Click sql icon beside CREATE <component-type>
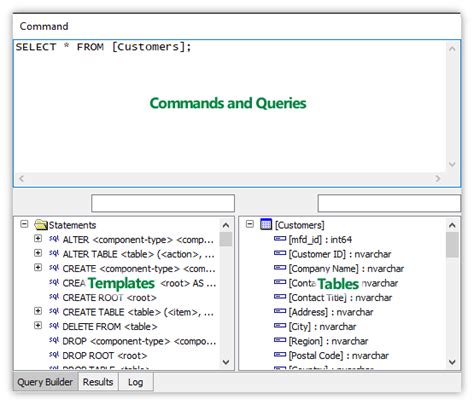The width and height of the screenshot is (474, 405). 54,268
